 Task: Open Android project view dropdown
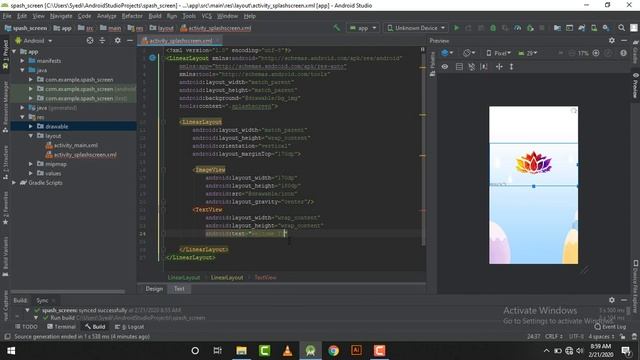point(34,41)
